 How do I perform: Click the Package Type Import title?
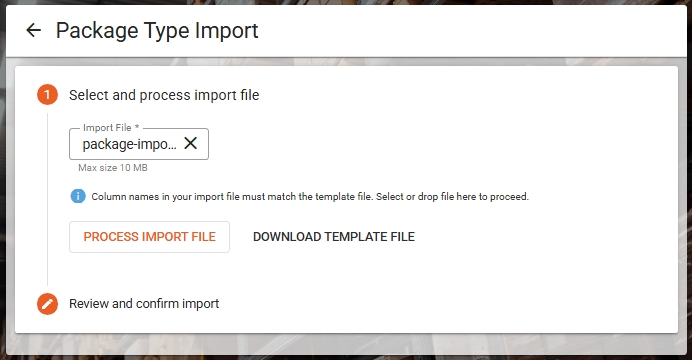pyautogui.click(x=157, y=30)
